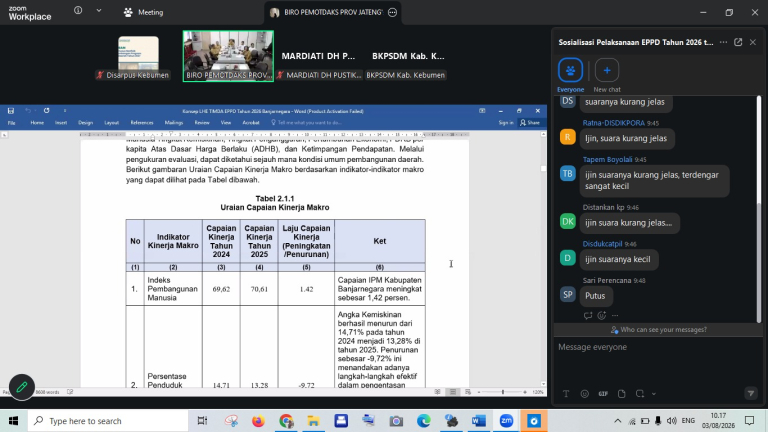
Task: Start a New chat
Action: point(607,75)
